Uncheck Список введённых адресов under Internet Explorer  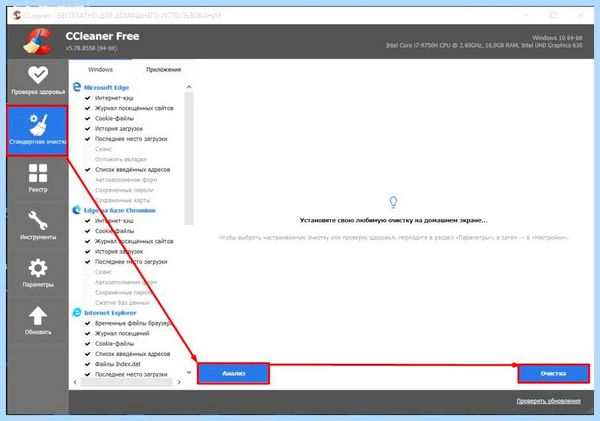(88, 354)
